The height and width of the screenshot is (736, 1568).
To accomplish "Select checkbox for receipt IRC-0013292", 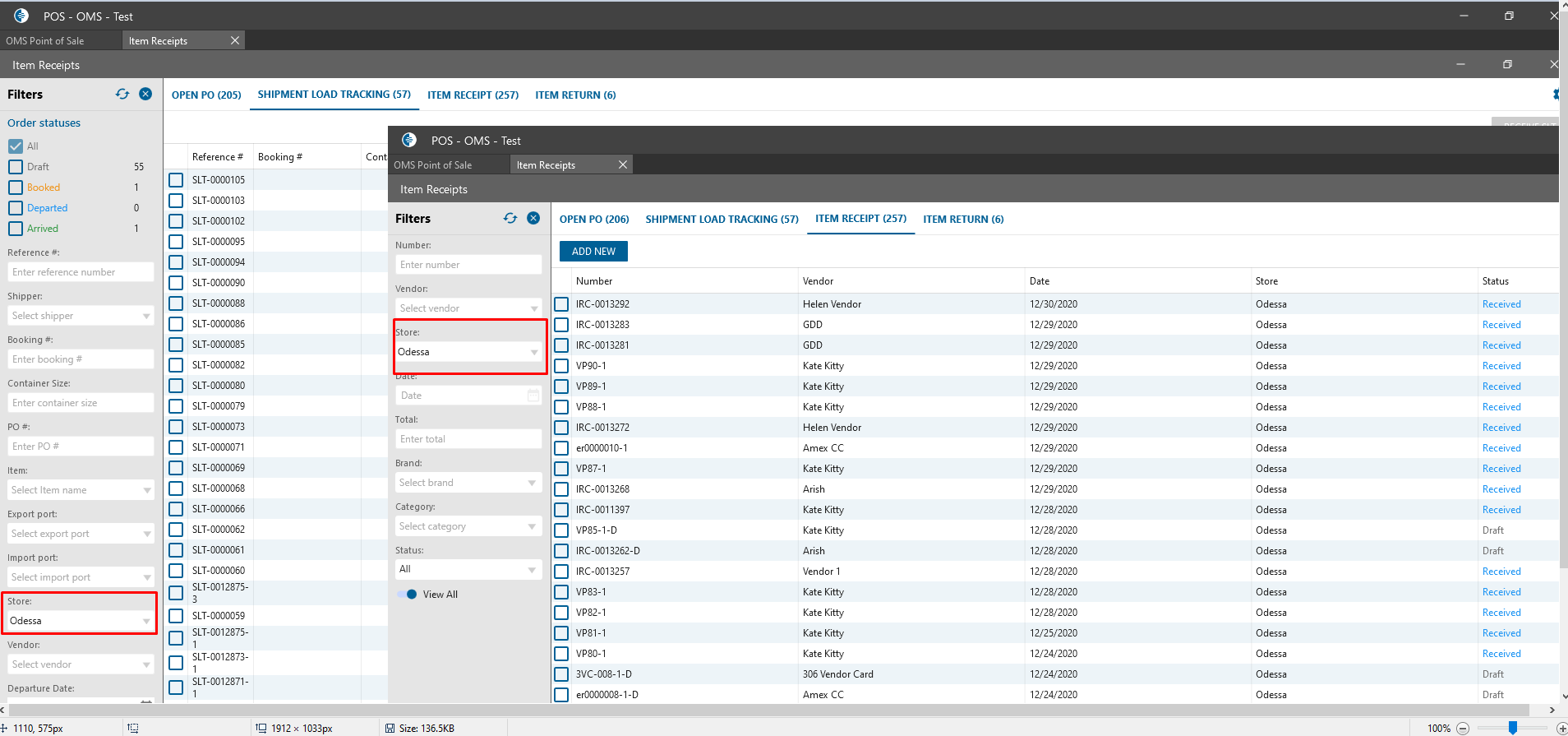I will [561, 304].
